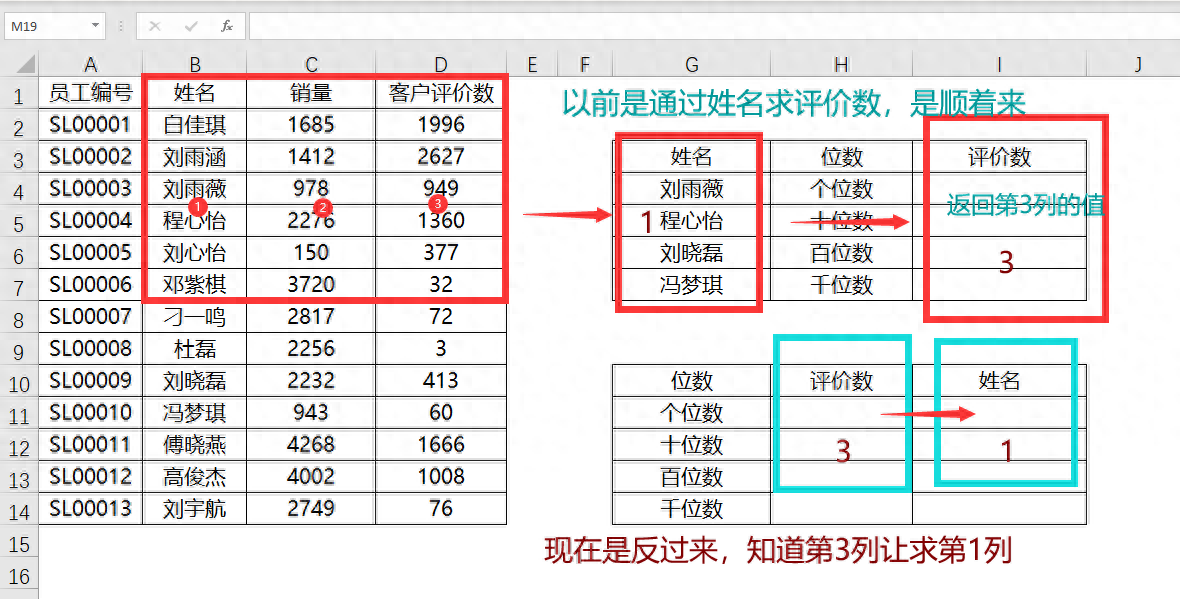Select column E header
Screen dimensions: 1180x599
pos(532,65)
